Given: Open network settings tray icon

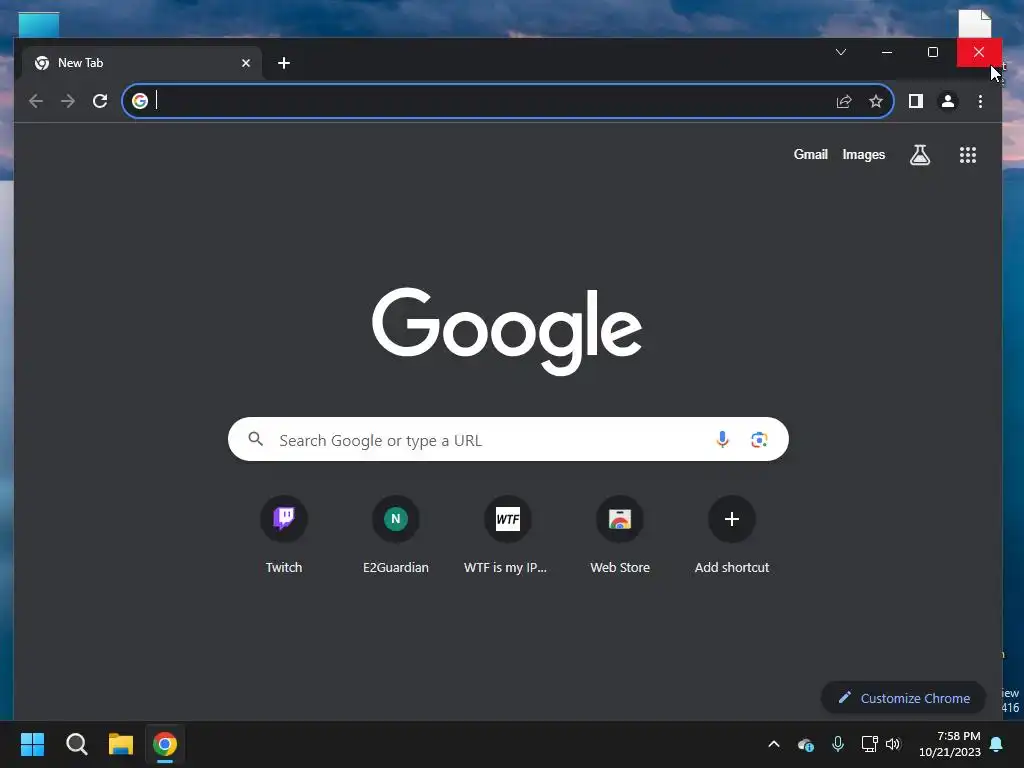Looking at the screenshot, I should [869, 744].
